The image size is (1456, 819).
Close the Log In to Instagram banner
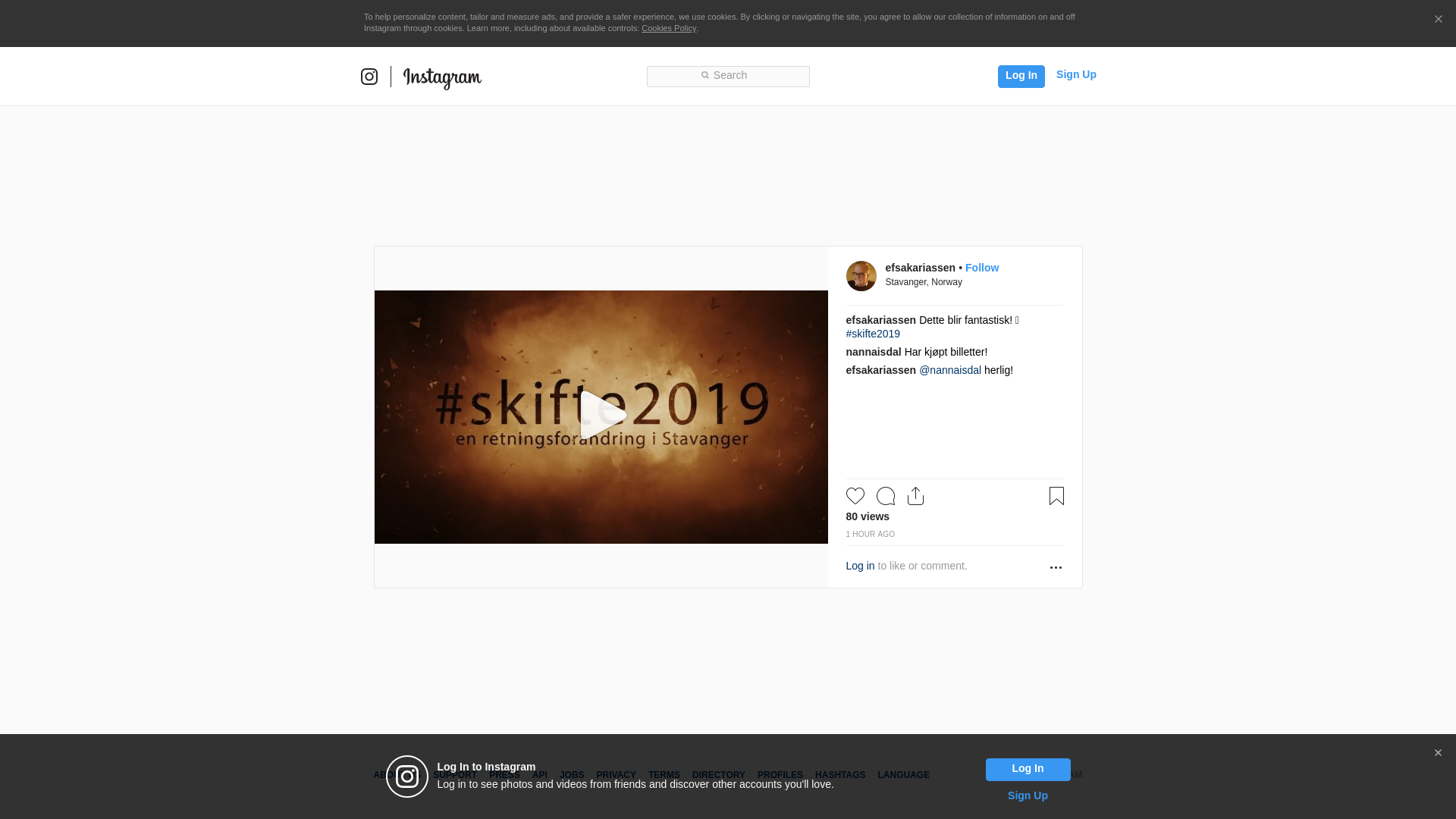1438,753
